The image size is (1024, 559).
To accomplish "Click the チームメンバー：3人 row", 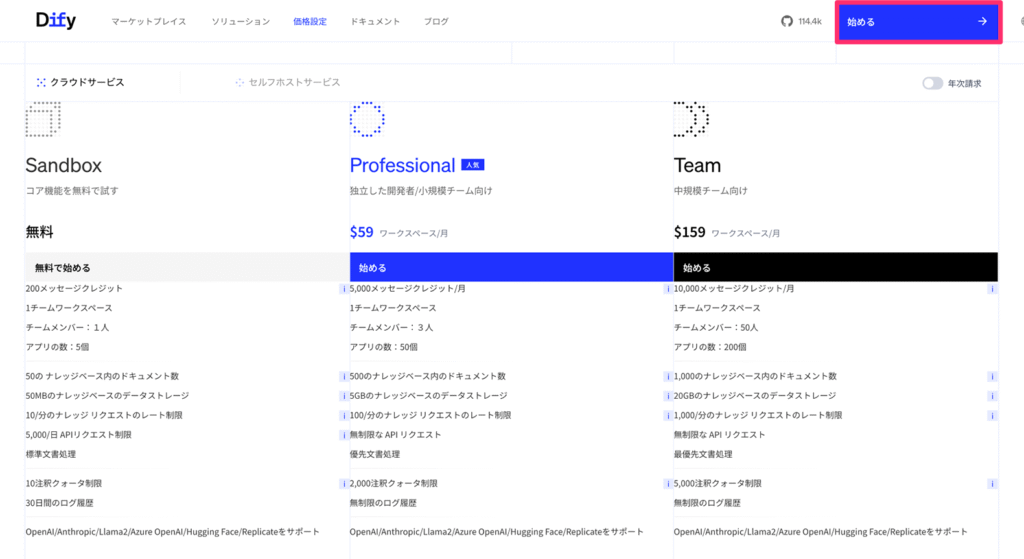I will [x=391, y=328].
